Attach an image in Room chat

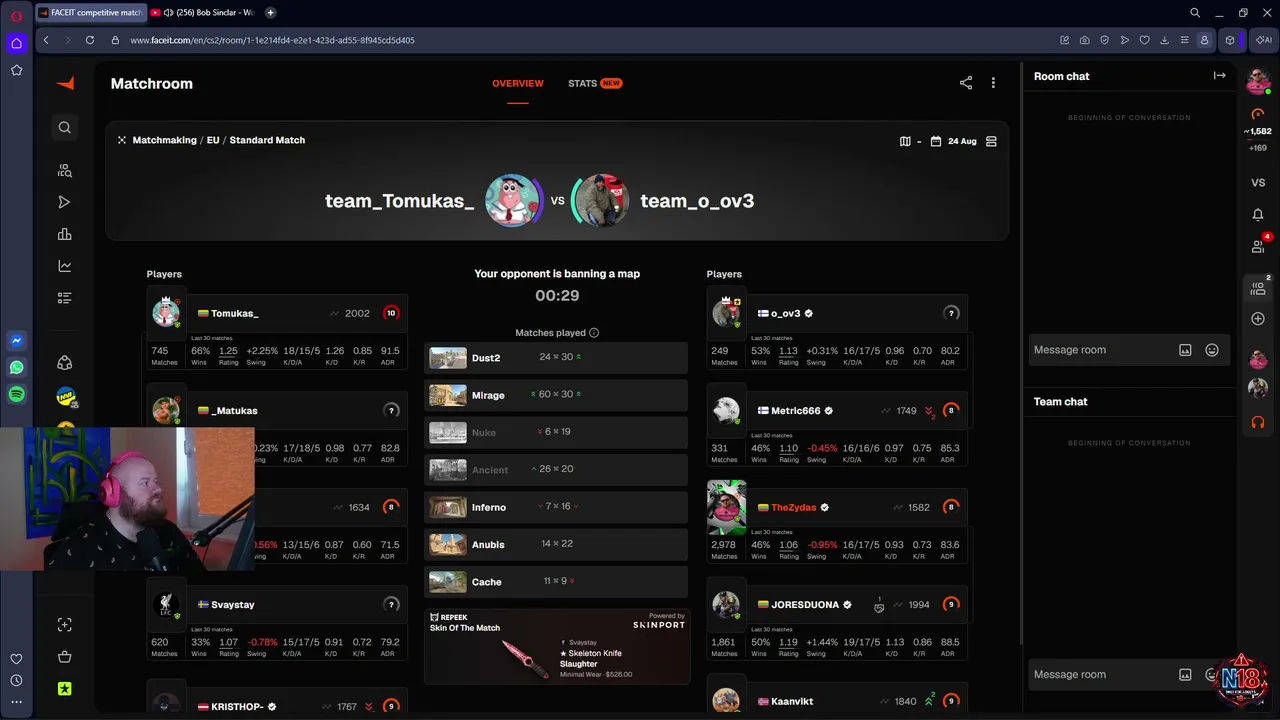point(1185,350)
